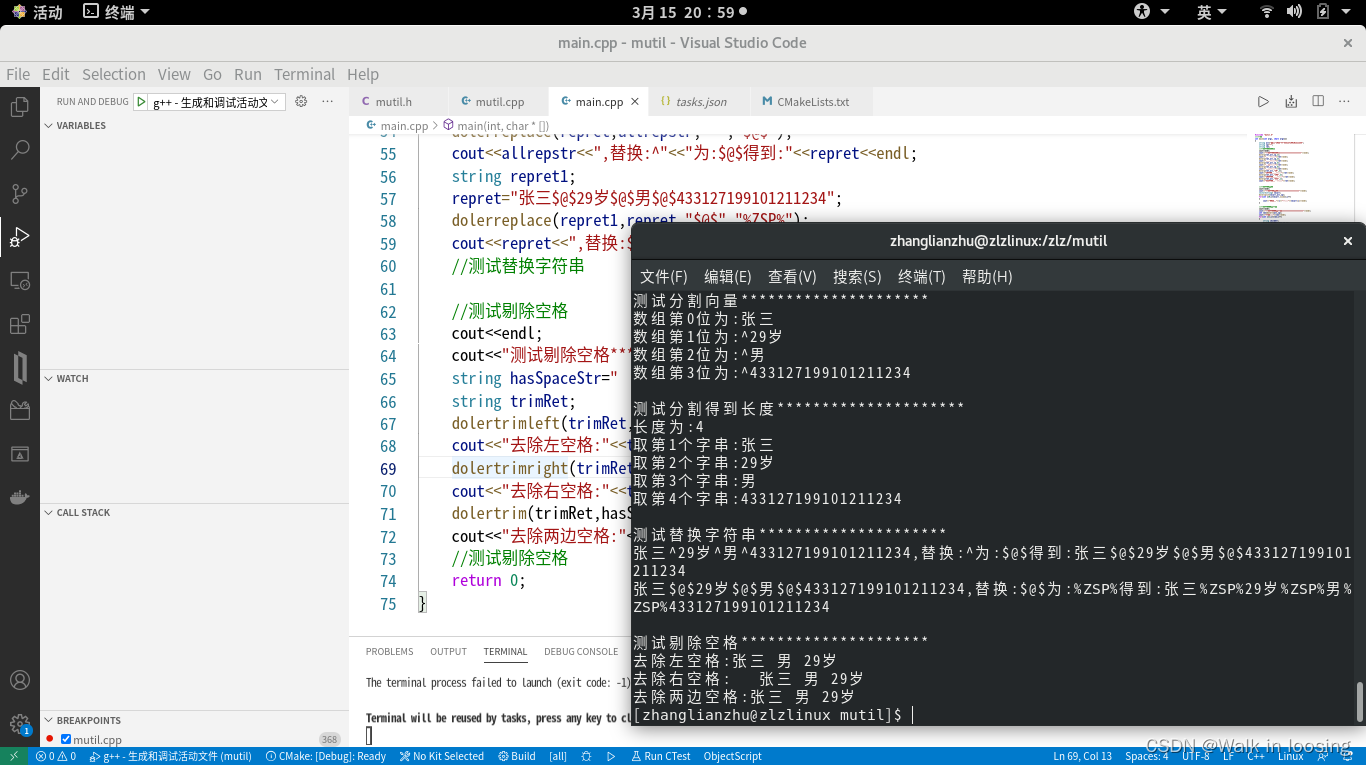The width and height of the screenshot is (1366, 766).
Task: Open the Run menu
Action: [x=247, y=74]
